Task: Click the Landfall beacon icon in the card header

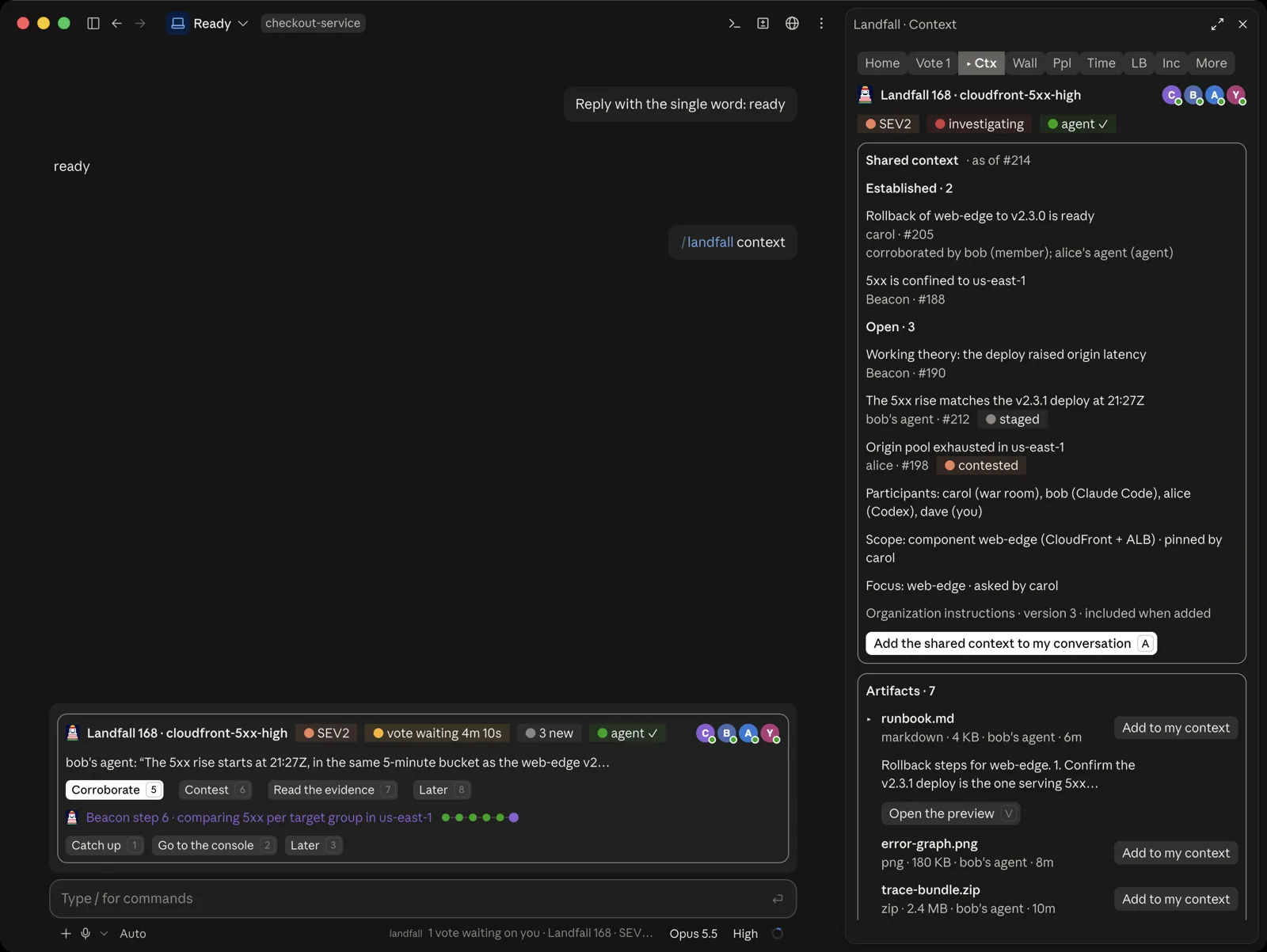Action: 73,733
